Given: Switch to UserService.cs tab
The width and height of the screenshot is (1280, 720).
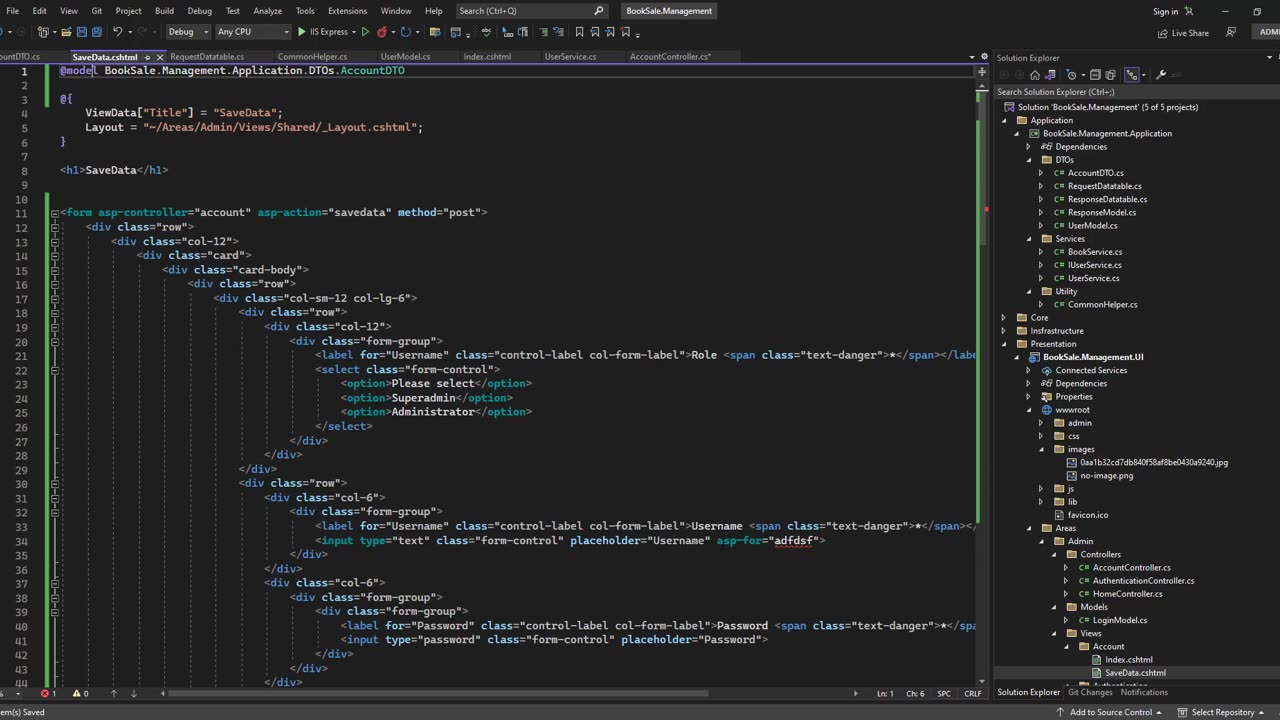Looking at the screenshot, I should pyautogui.click(x=570, y=57).
